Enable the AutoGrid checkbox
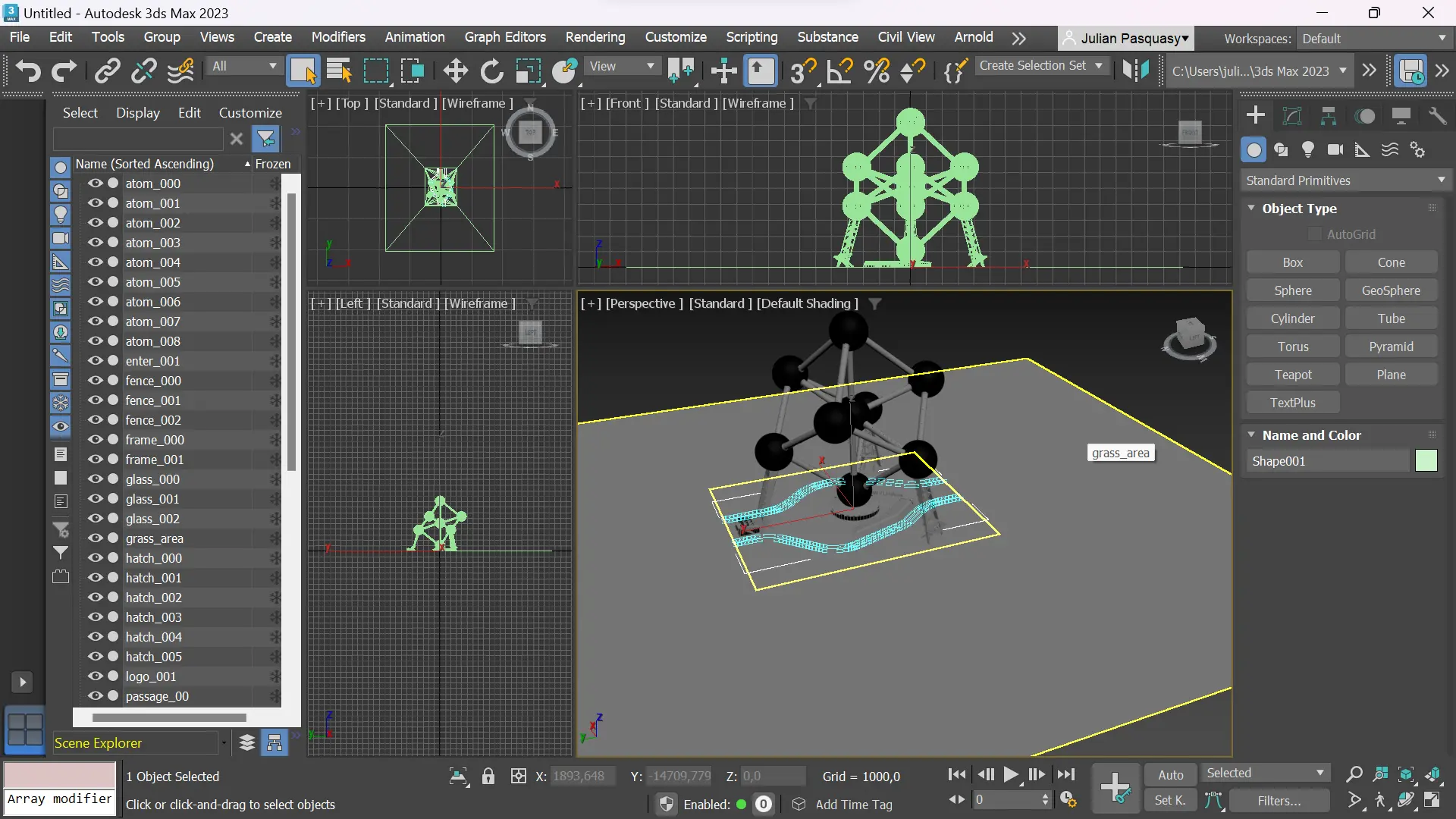The height and width of the screenshot is (819, 1456). pos(1315,234)
